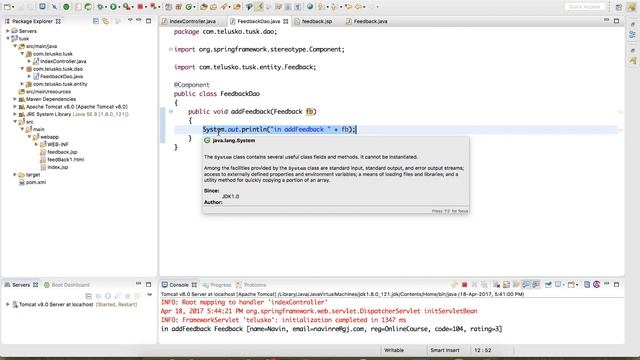Open the Display Selected Console dropdown
The image size is (640, 360).
tap(563, 284)
